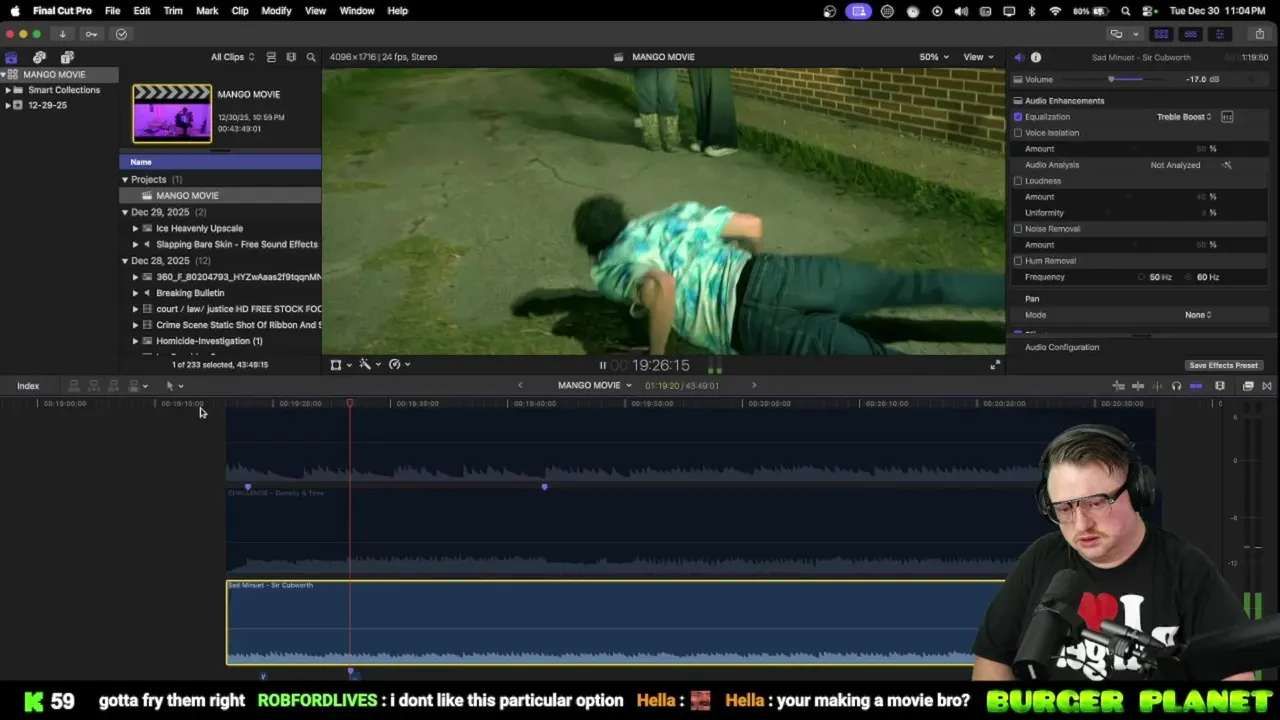The height and width of the screenshot is (720, 1280).
Task: Open timeline clip appearance options
Action: 1220,386
